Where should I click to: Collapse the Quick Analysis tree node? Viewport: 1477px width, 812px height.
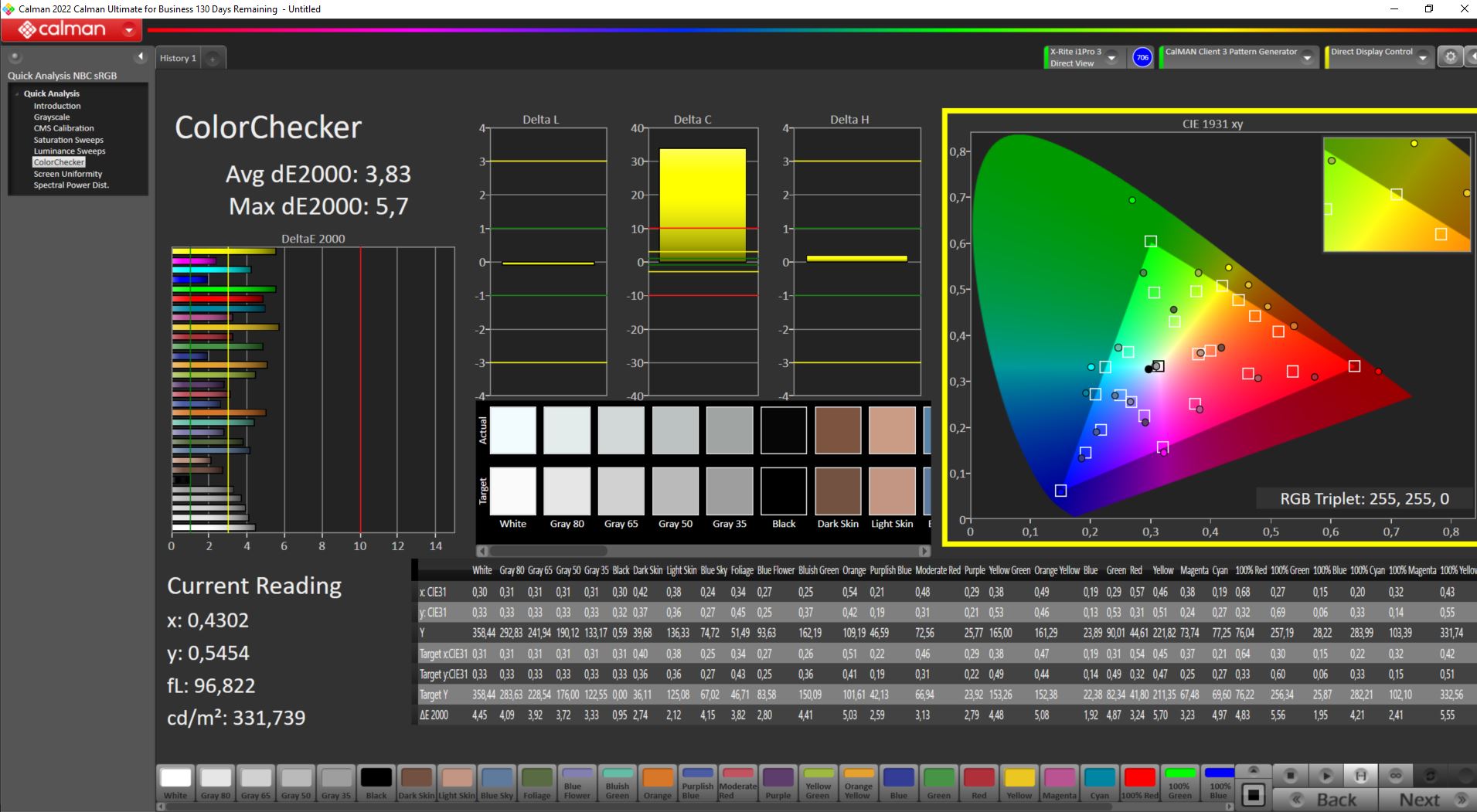pos(16,93)
